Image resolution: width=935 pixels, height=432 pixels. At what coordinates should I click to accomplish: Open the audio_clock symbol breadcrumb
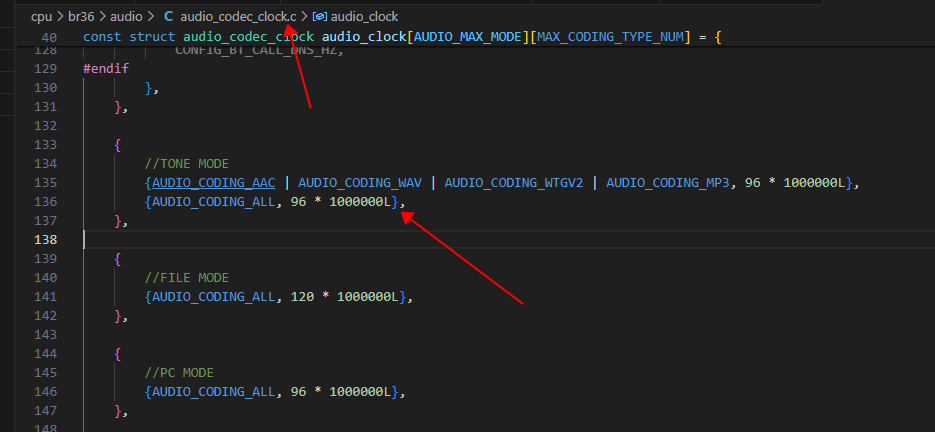click(x=364, y=17)
